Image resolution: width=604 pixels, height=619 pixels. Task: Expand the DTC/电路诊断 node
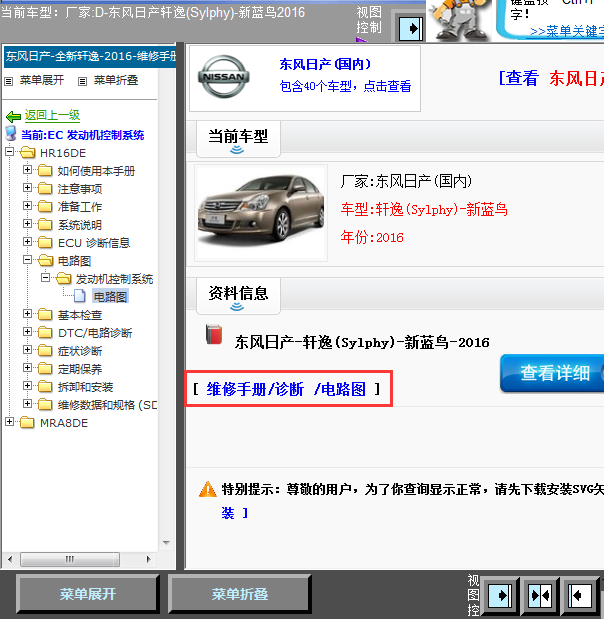coord(27,332)
